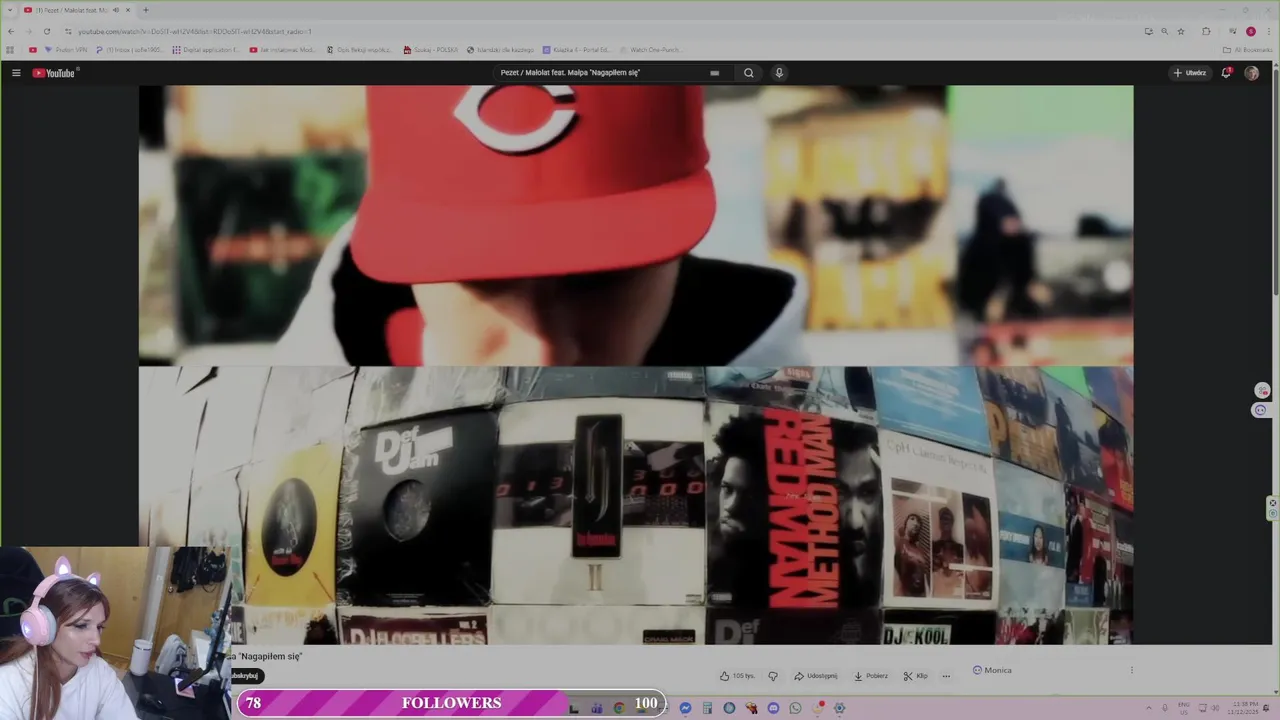This screenshot has height=720, width=1280.
Task: Click the Subskrybuj subscribe button
Action: (x=246, y=676)
